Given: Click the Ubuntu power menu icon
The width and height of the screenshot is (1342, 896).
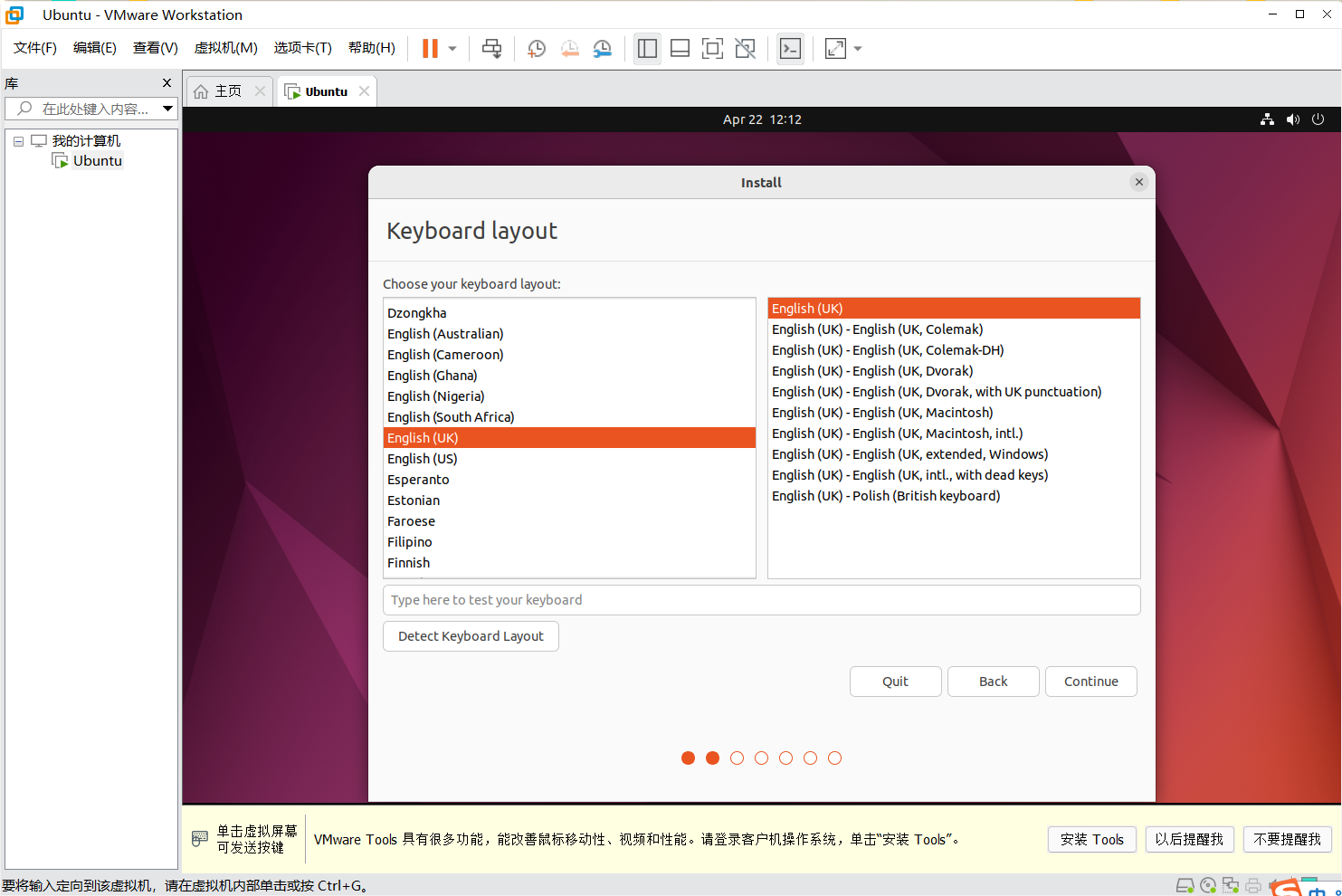Looking at the screenshot, I should pos(1318,119).
